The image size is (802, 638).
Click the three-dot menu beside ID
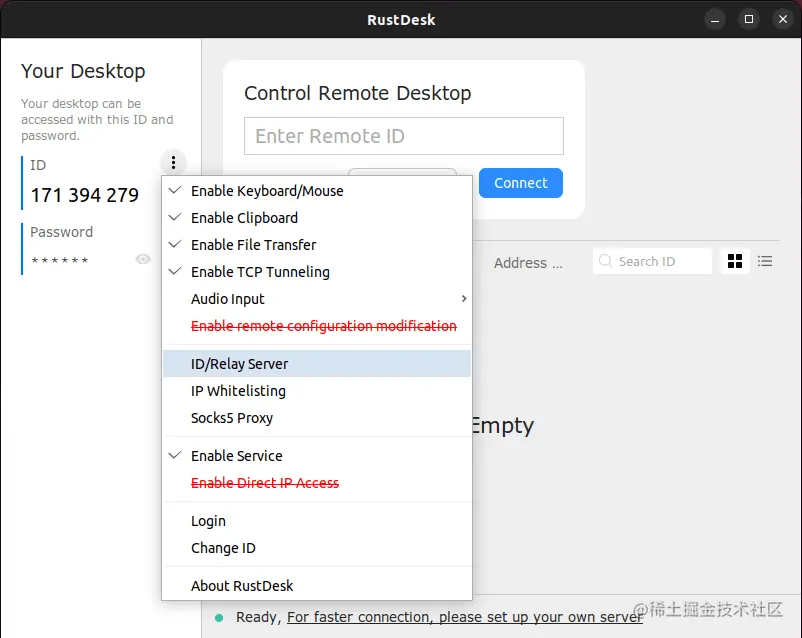click(x=173, y=163)
